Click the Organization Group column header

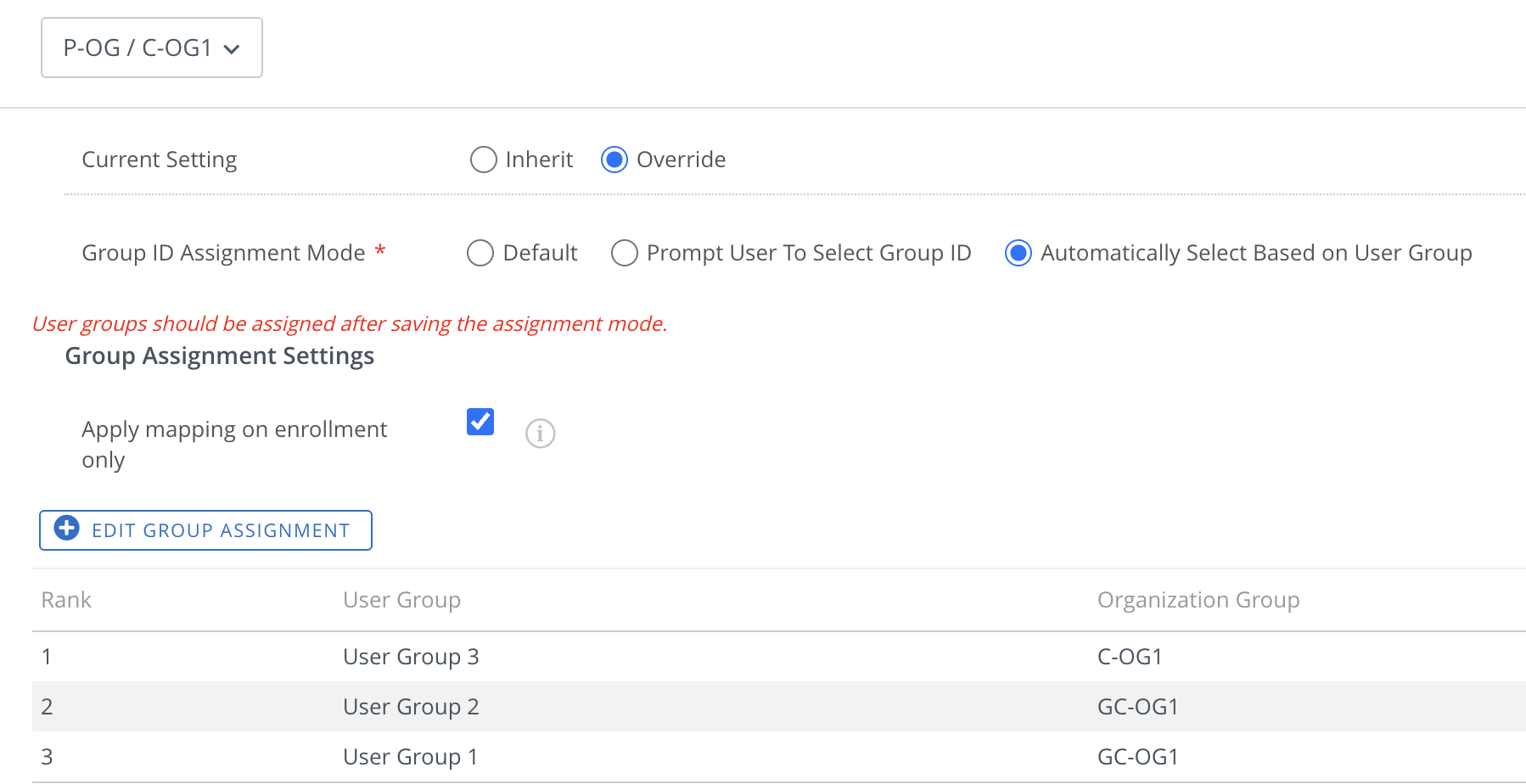[x=1198, y=600]
